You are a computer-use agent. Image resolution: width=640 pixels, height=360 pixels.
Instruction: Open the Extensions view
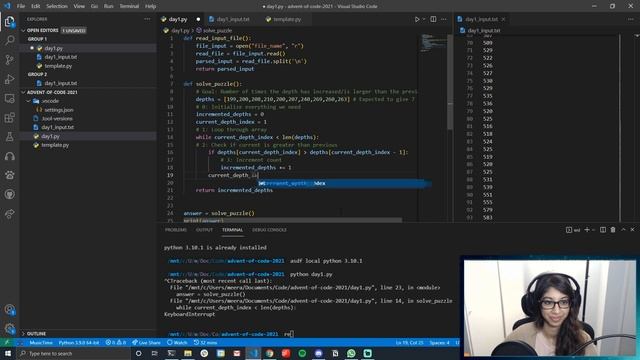pos(9,118)
